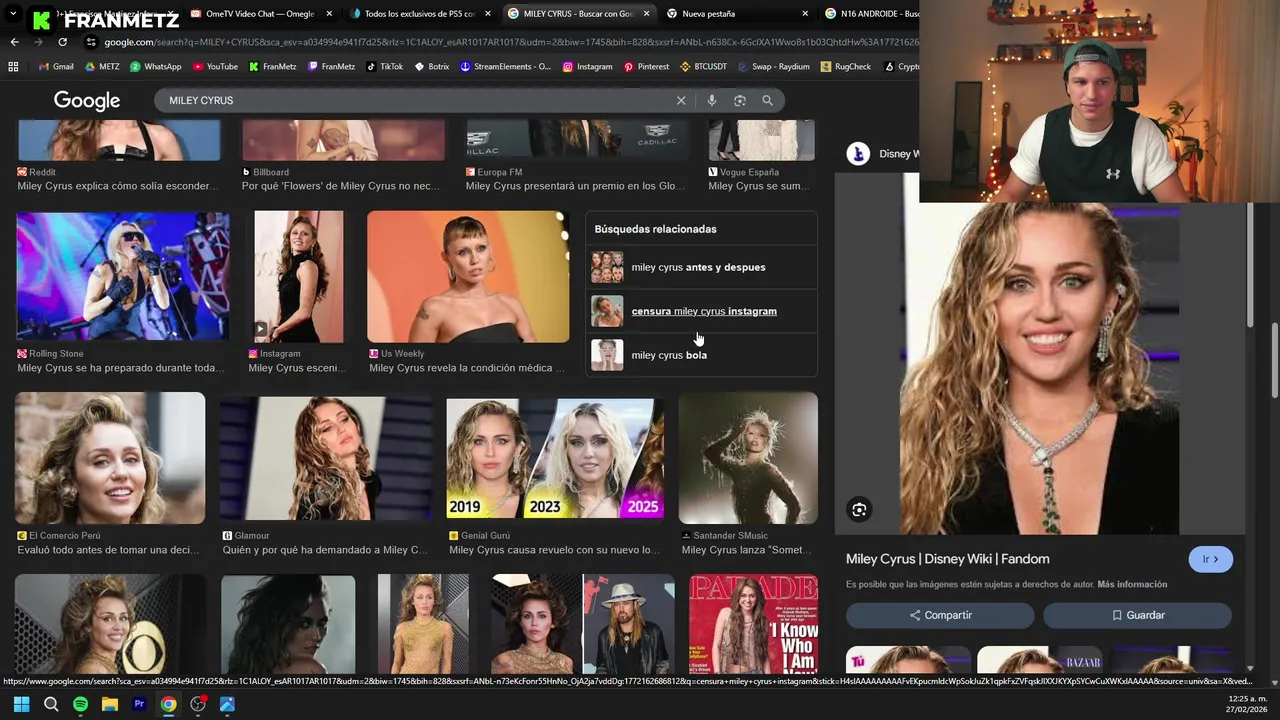
Task: Click the Guardar button
Action: click(x=1137, y=615)
